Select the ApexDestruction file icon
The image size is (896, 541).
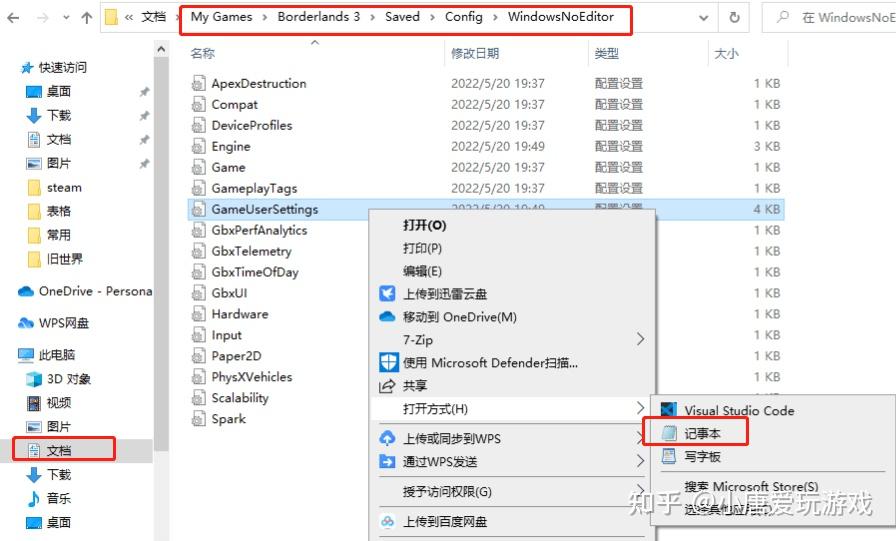198,83
